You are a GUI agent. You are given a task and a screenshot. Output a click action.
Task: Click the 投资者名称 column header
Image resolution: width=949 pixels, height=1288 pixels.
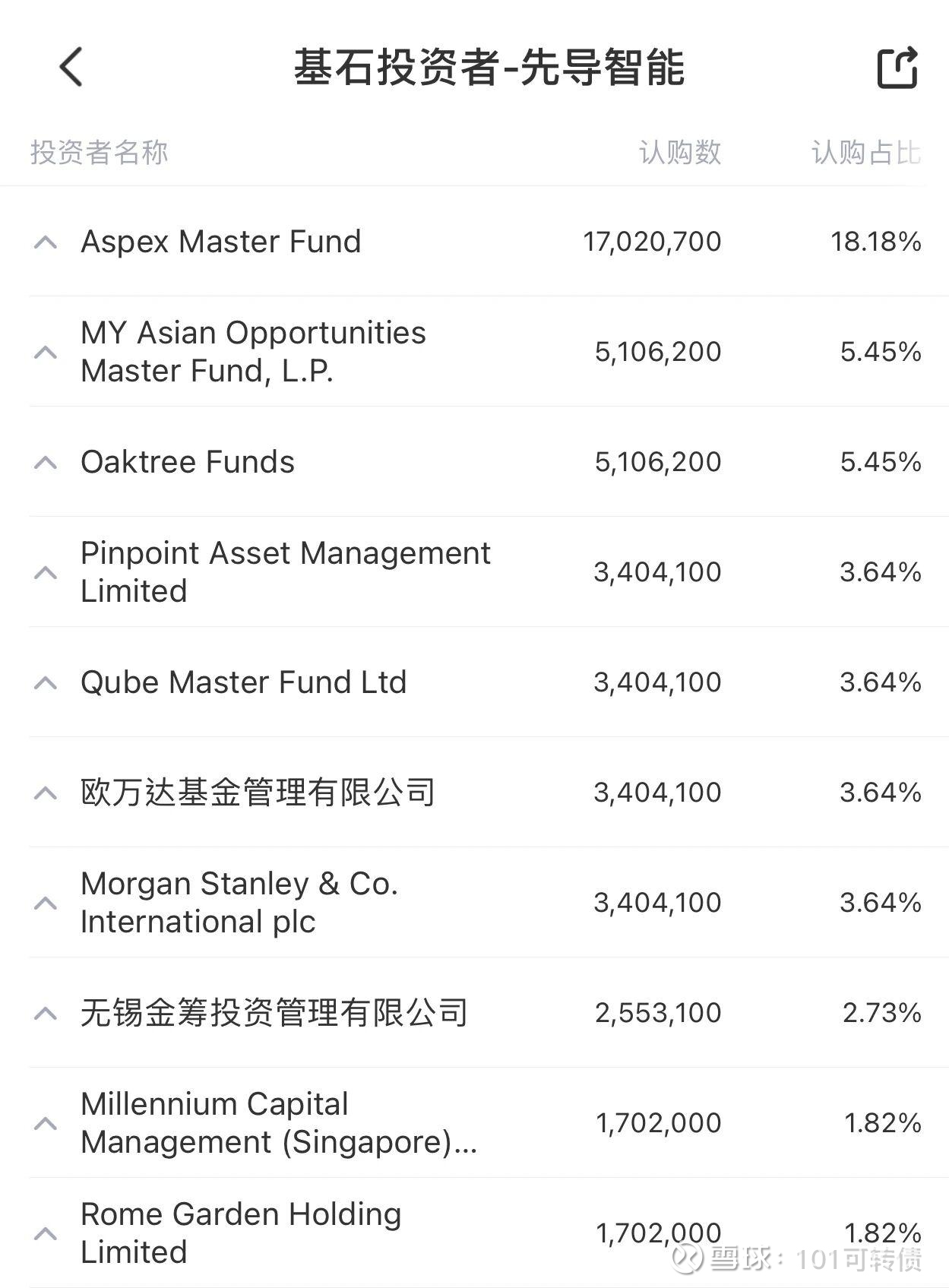pyautogui.click(x=99, y=153)
